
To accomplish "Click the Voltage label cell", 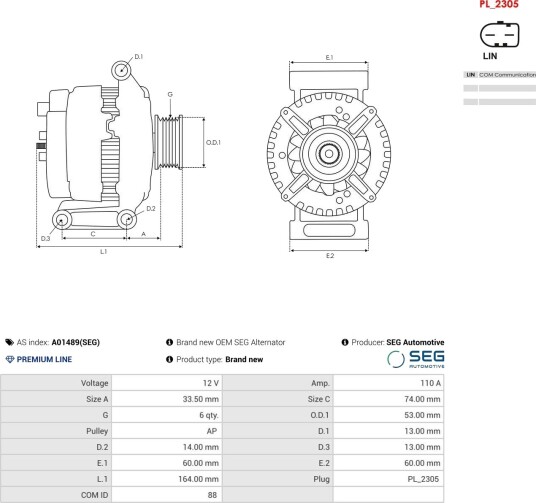I will click(56, 383).
